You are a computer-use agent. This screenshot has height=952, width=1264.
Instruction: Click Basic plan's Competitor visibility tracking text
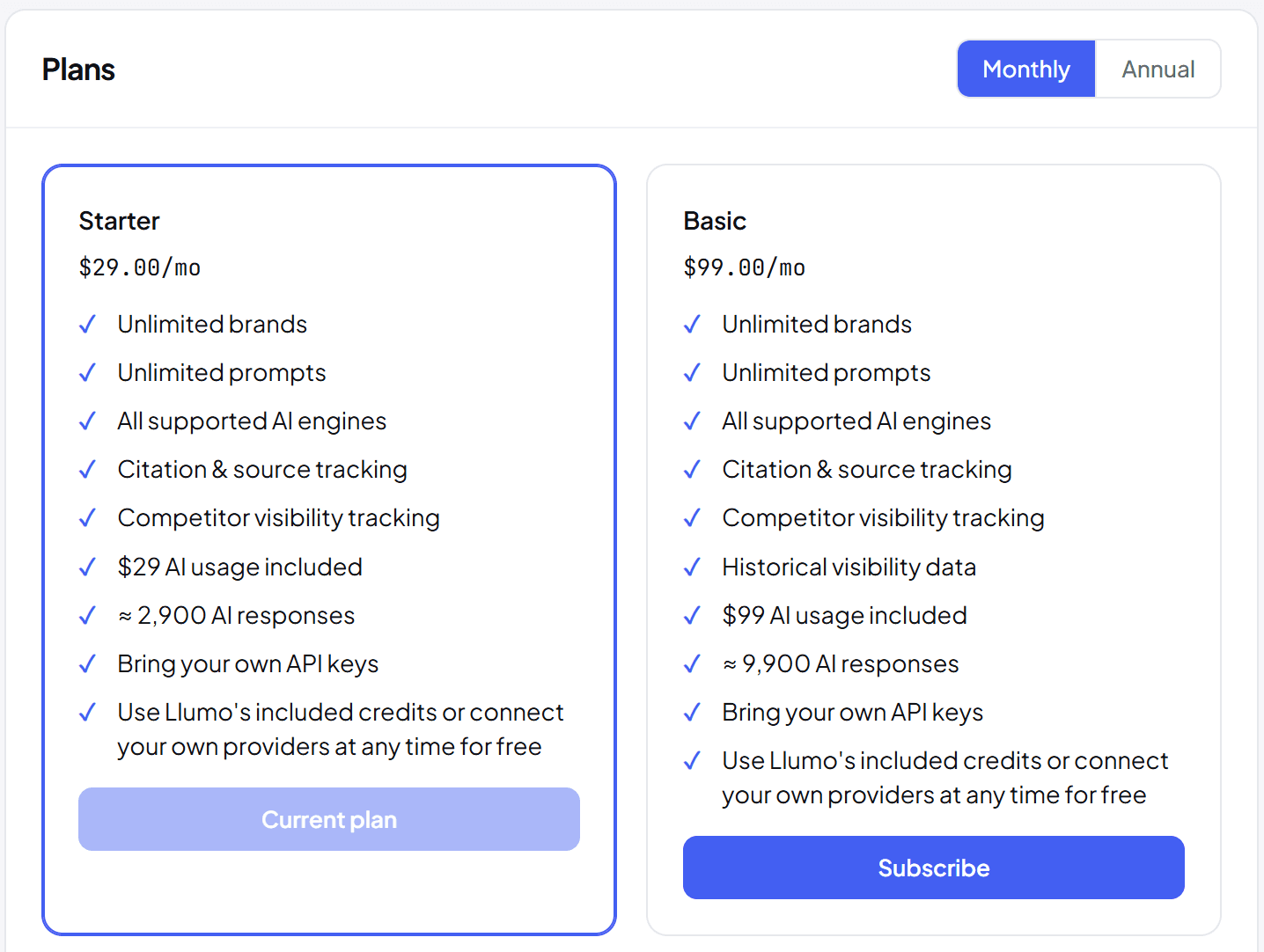[883, 518]
